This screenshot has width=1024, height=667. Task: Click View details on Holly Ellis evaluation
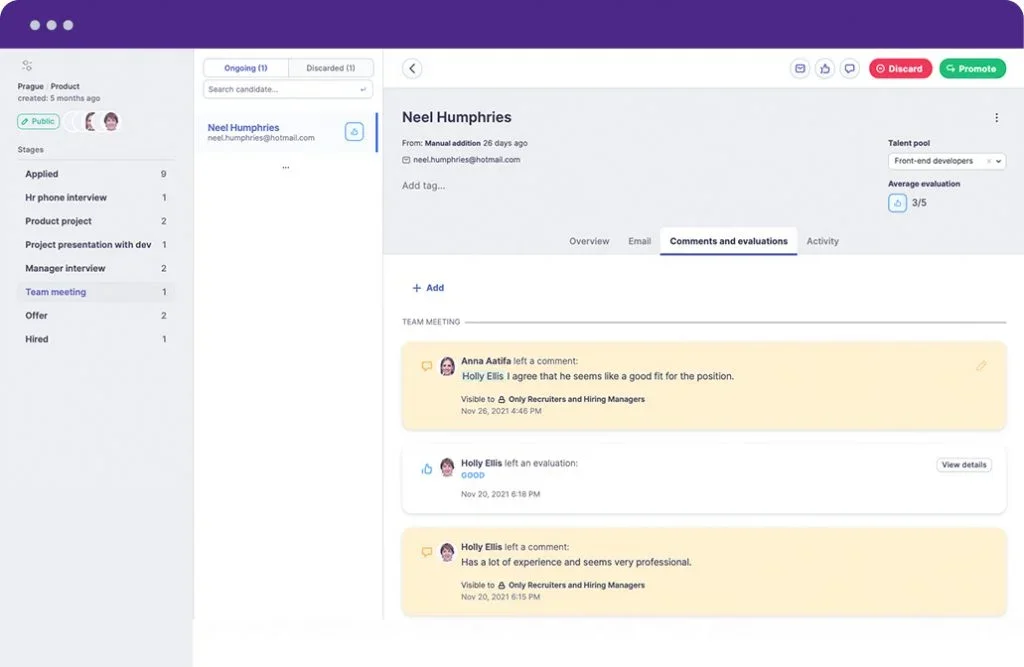click(964, 465)
